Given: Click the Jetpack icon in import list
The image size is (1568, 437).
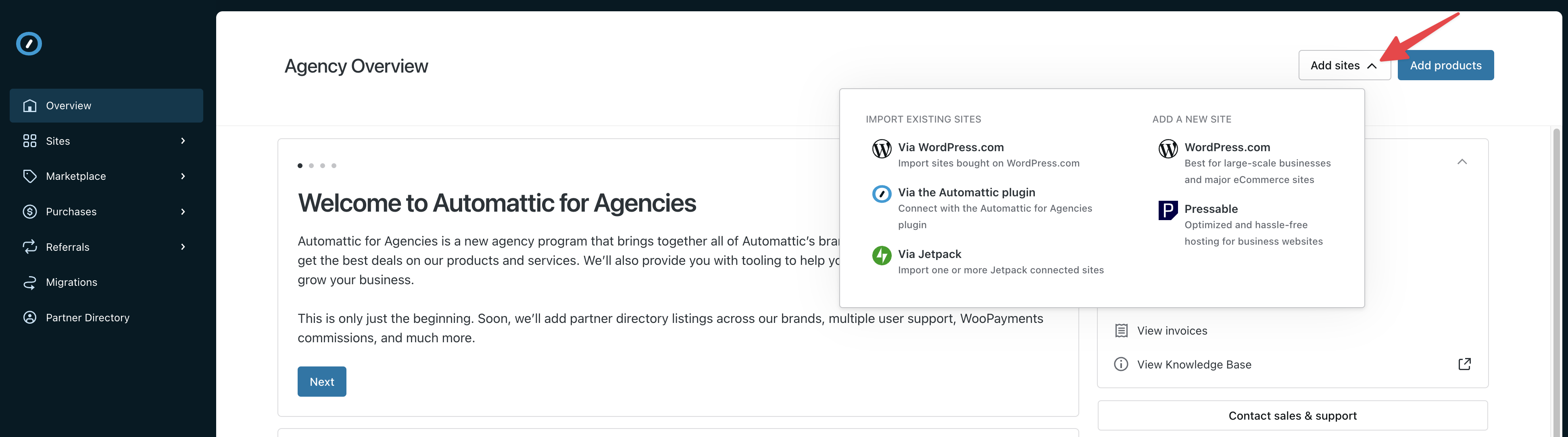Looking at the screenshot, I should [881, 256].
